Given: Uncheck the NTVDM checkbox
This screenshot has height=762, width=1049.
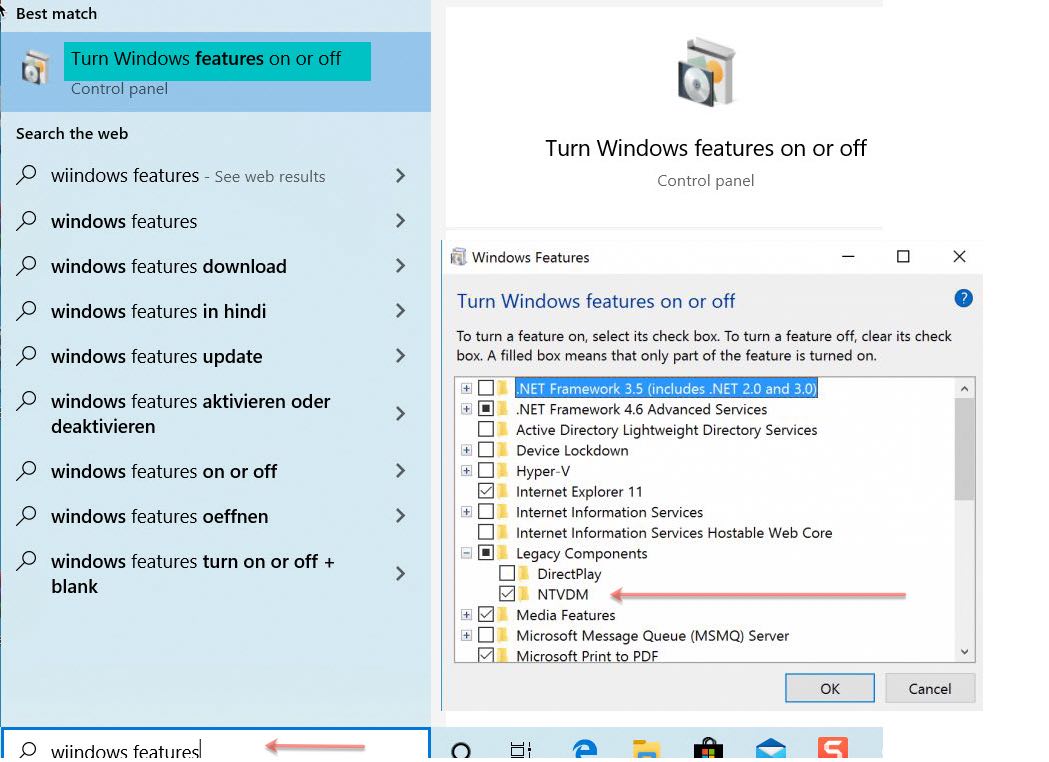Looking at the screenshot, I should pyautogui.click(x=507, y=594).
